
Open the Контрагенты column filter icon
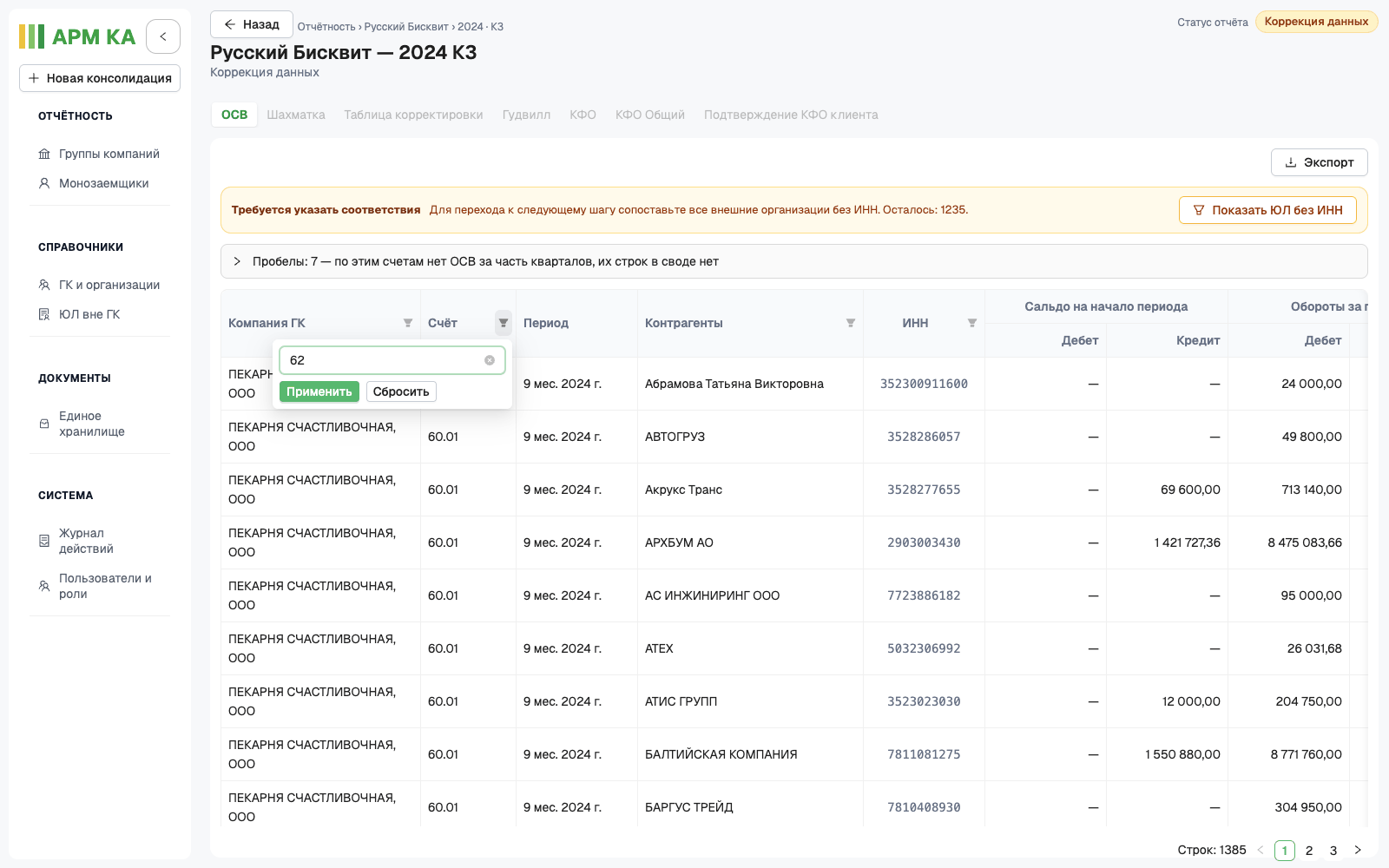[851, 323]
